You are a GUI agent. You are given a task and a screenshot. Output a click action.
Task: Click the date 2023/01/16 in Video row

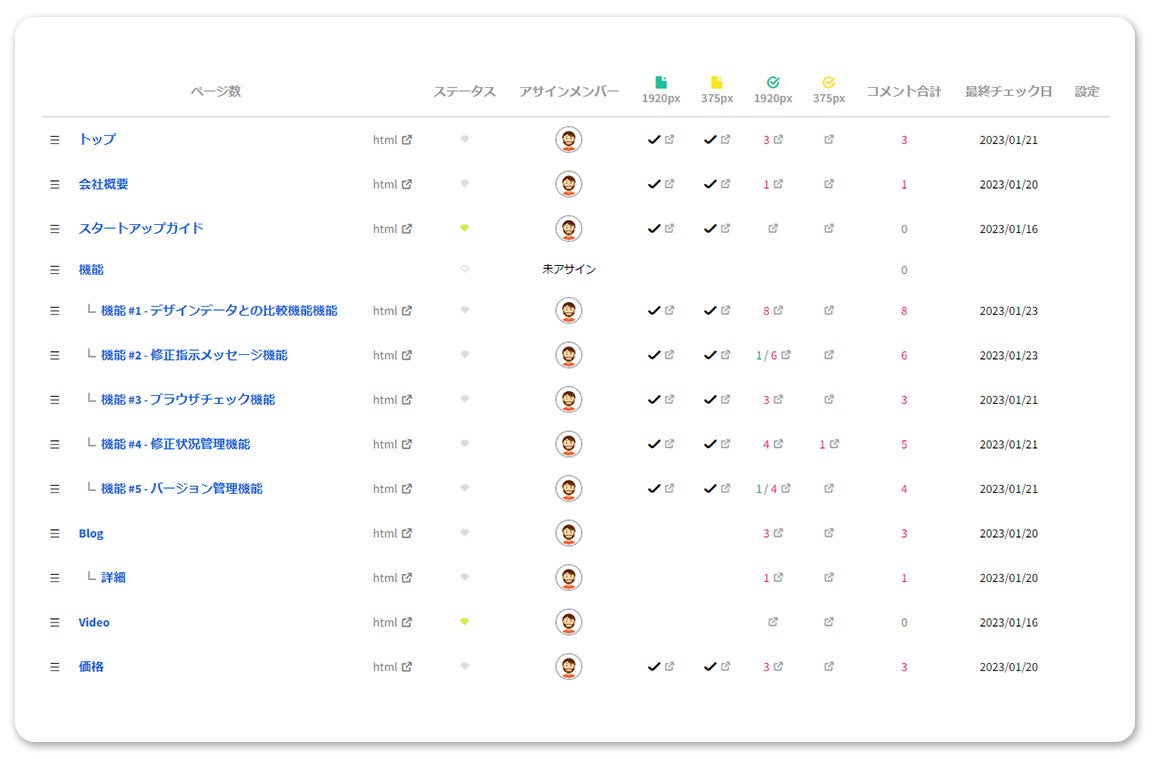(1009, 622)
